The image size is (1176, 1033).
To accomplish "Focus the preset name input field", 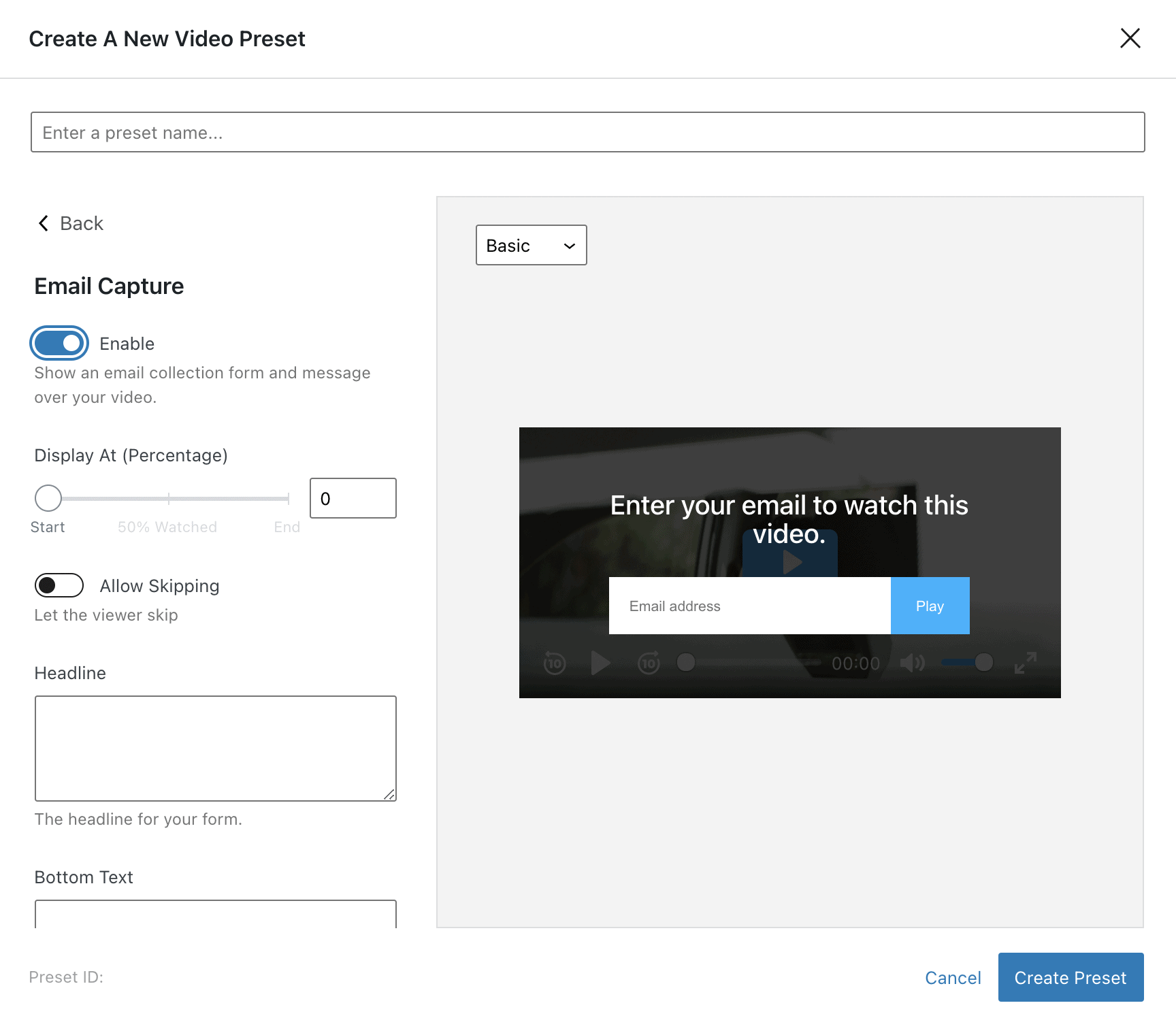I will tap(587, 133).
